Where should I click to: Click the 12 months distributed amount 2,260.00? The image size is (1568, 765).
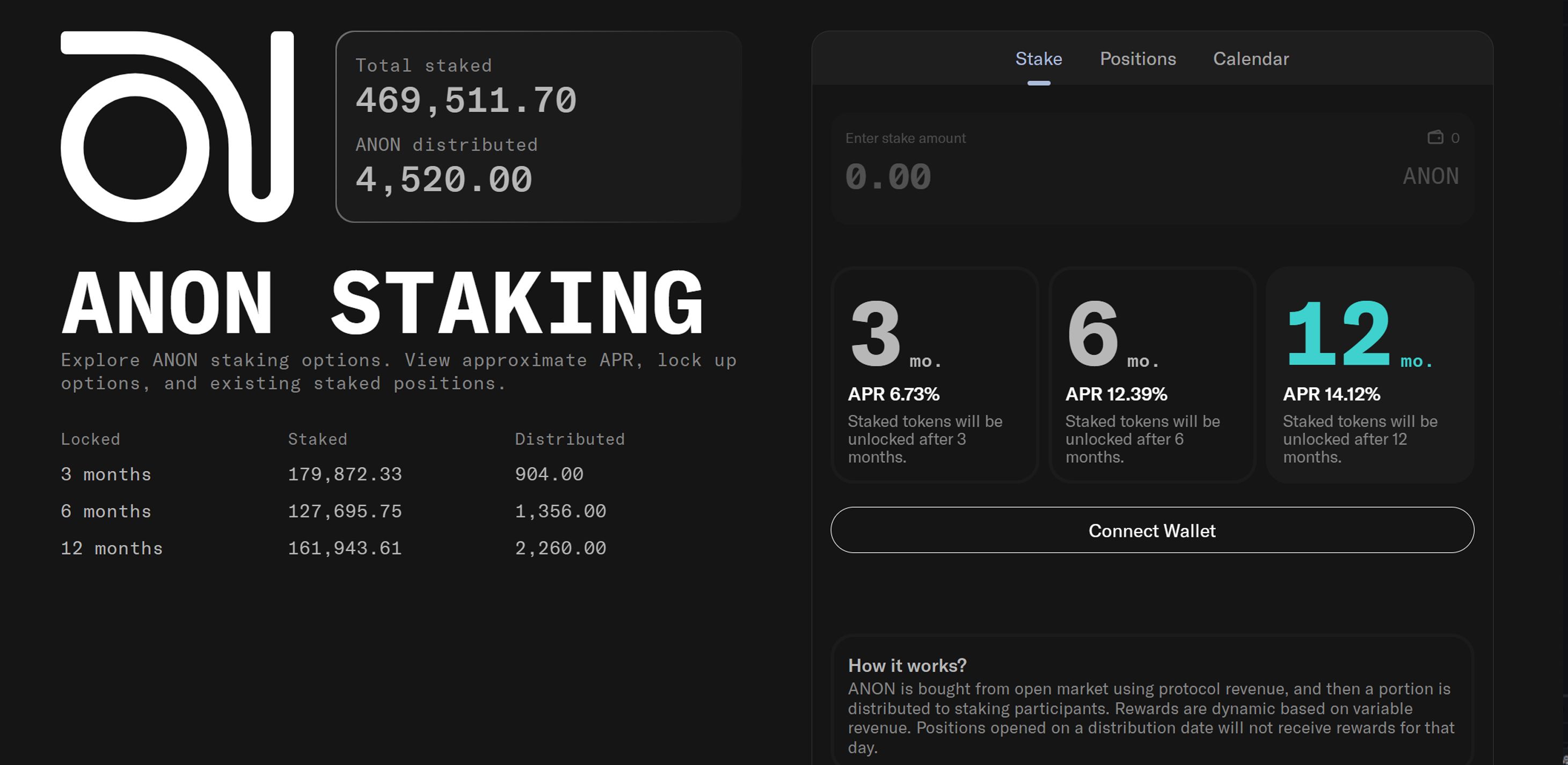[560, 548]
